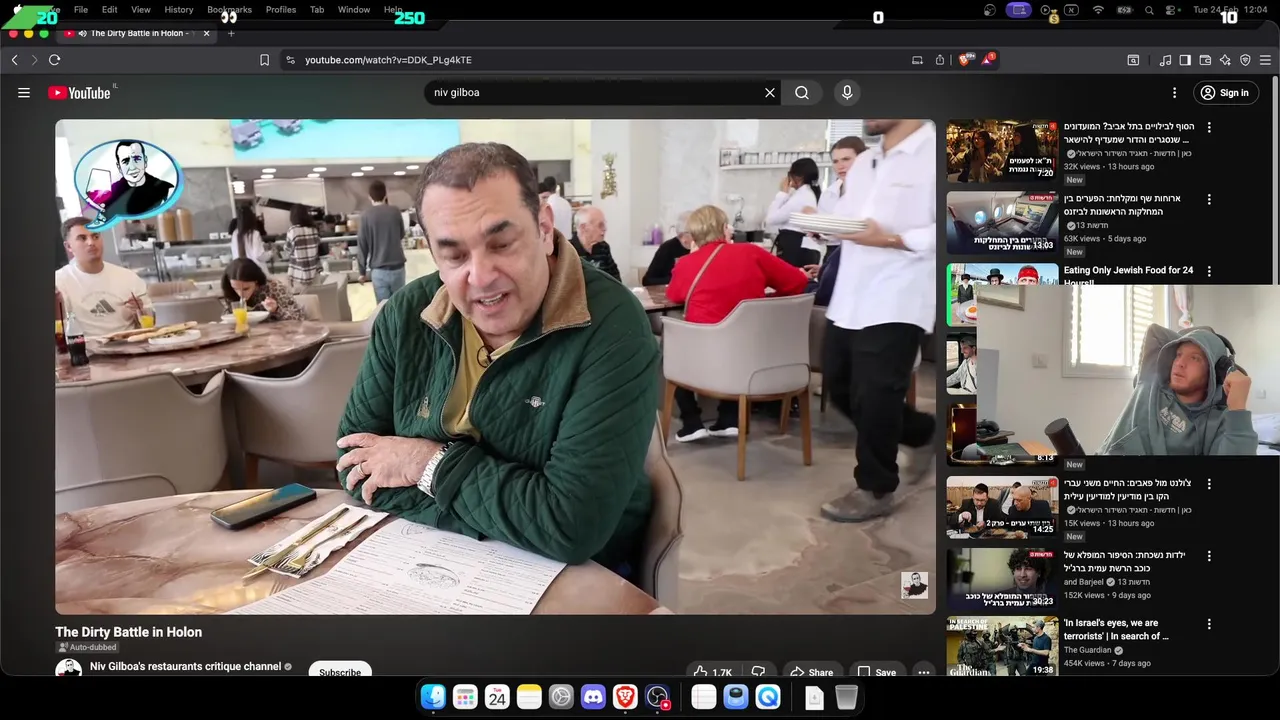This screenshot has width=1280, height=720.
Task: Toggle the Brave sidebar panel
Action: [1185, 60]
